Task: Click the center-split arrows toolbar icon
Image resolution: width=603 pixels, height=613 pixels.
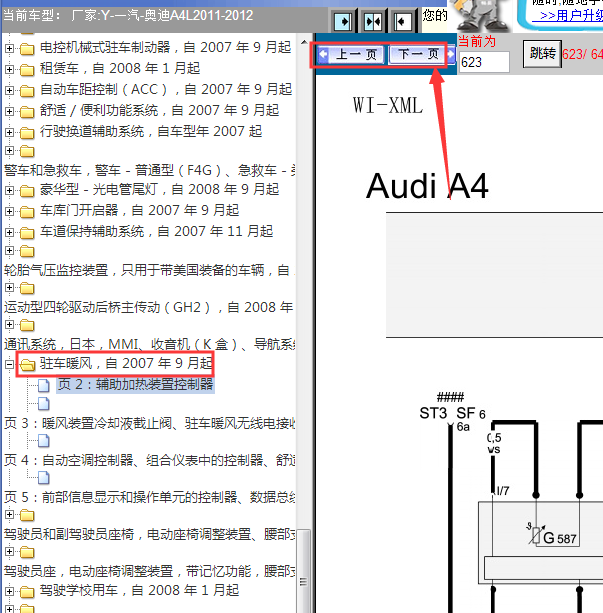Action: click(x=373, y=22)
